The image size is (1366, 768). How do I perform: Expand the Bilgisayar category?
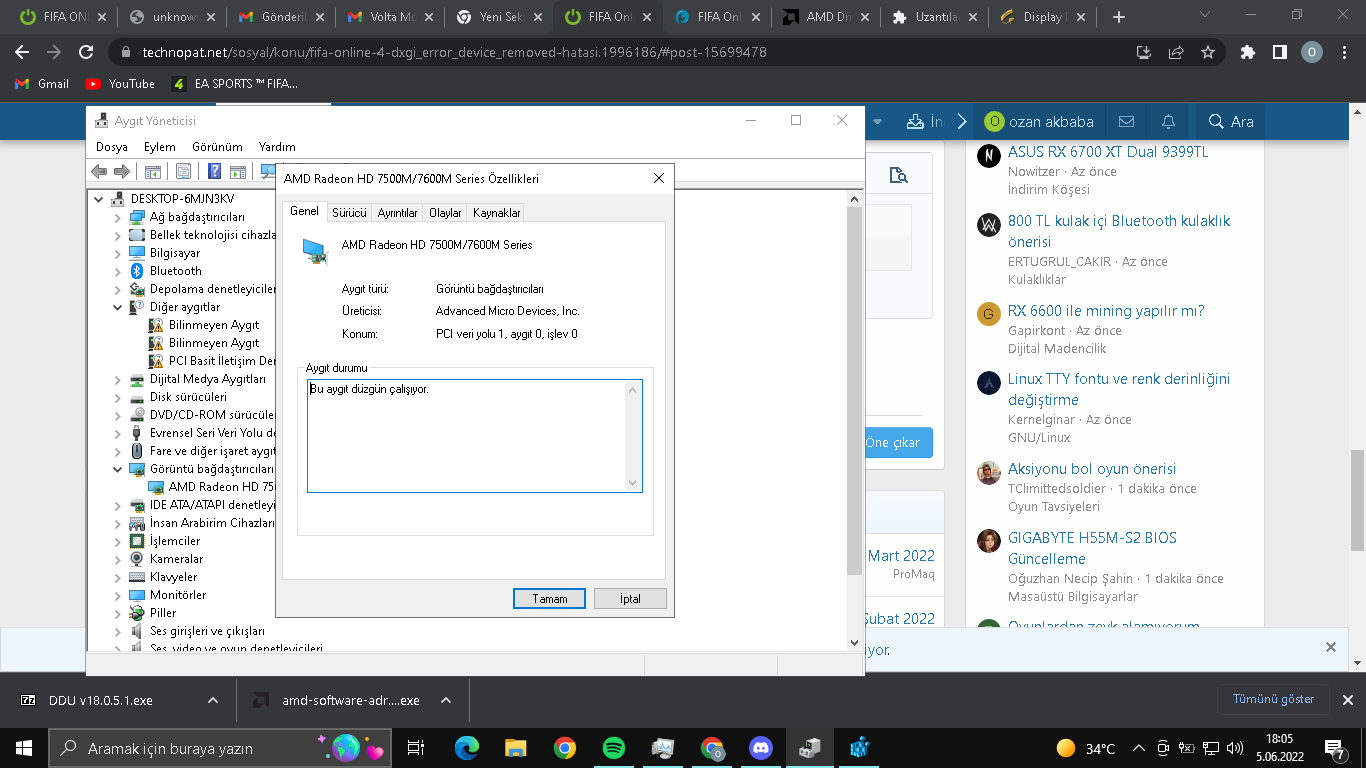coord(118,253)
